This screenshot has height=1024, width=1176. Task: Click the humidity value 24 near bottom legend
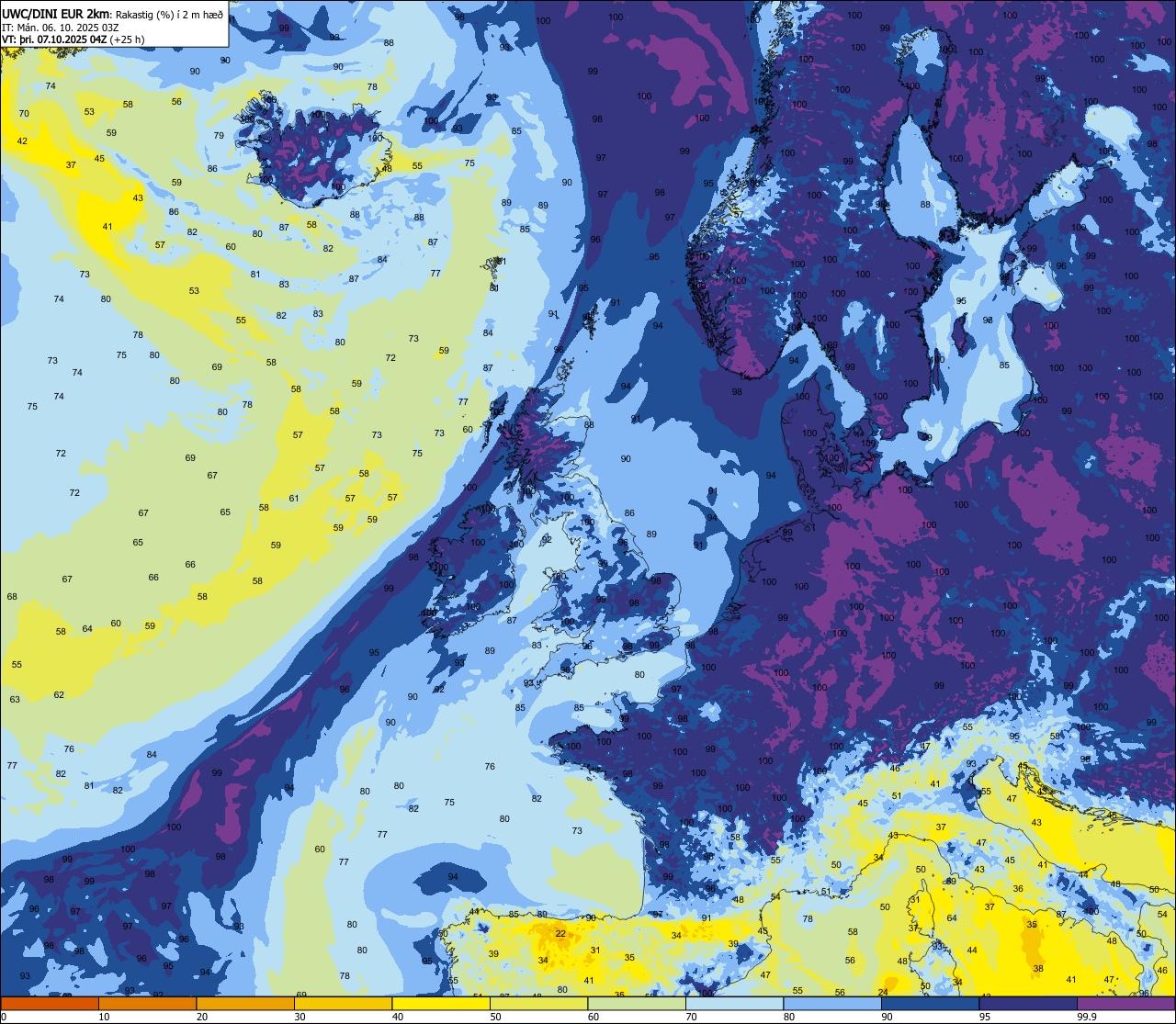[x=882, y=992]
